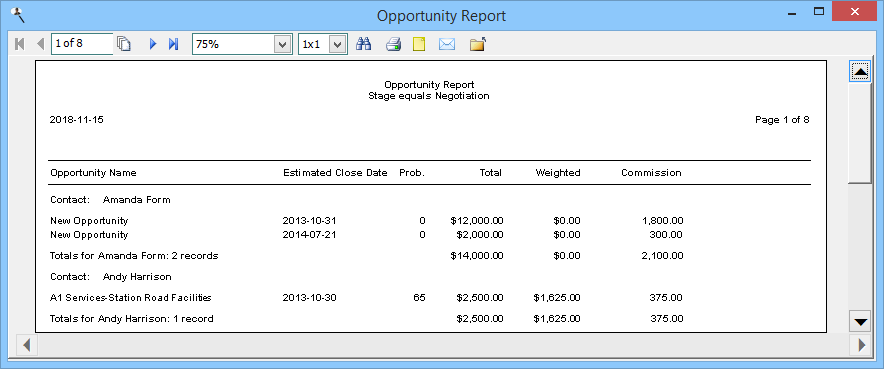Click the window system menu icon

(18, 15)
